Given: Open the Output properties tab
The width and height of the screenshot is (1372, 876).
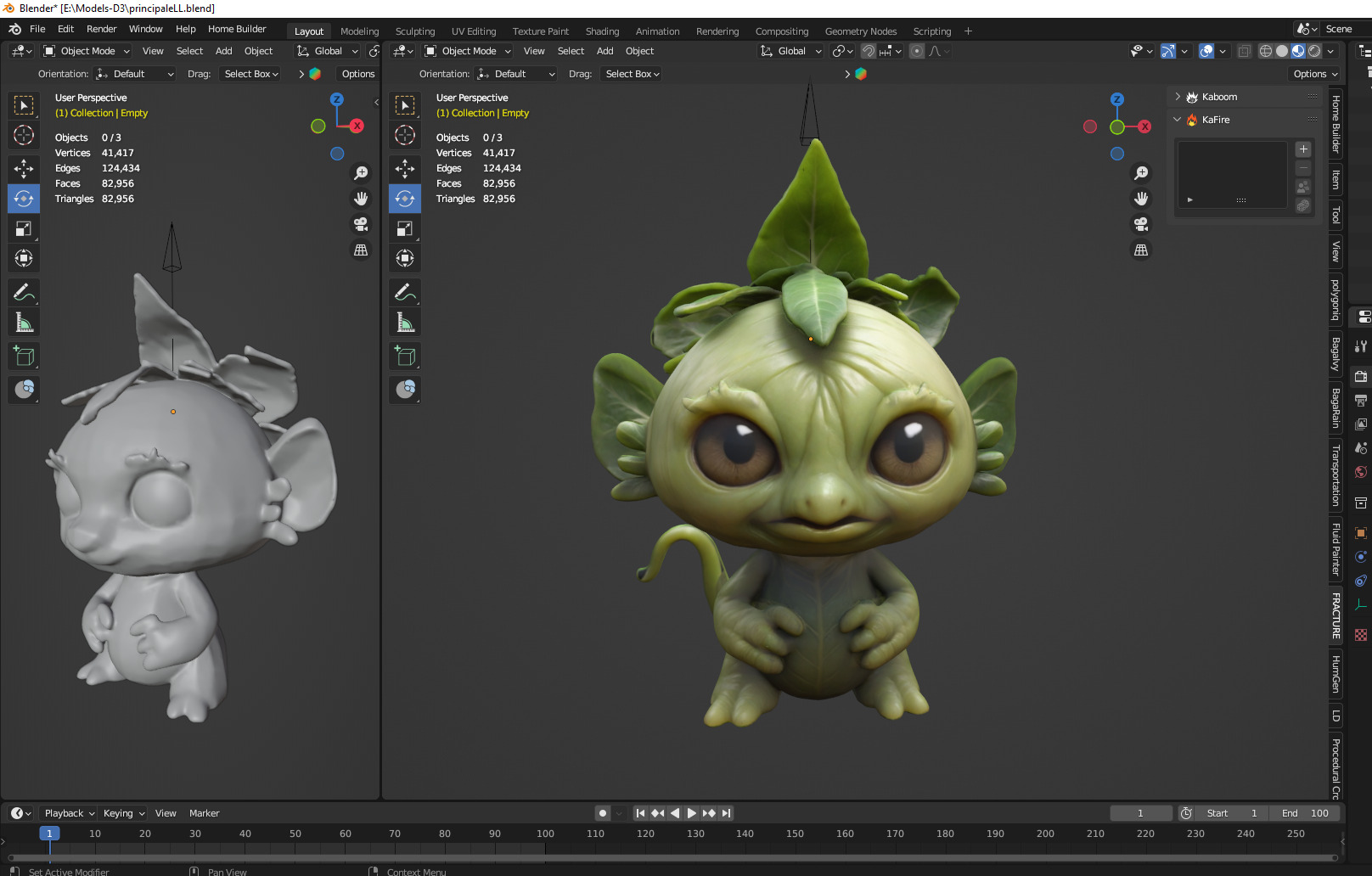Looking at the screenshot, I should (1361, 400).
